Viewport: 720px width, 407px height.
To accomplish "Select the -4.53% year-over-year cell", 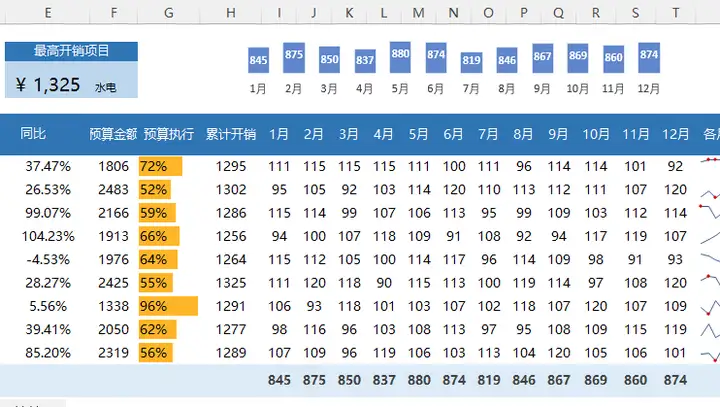I will coord(49,260).
